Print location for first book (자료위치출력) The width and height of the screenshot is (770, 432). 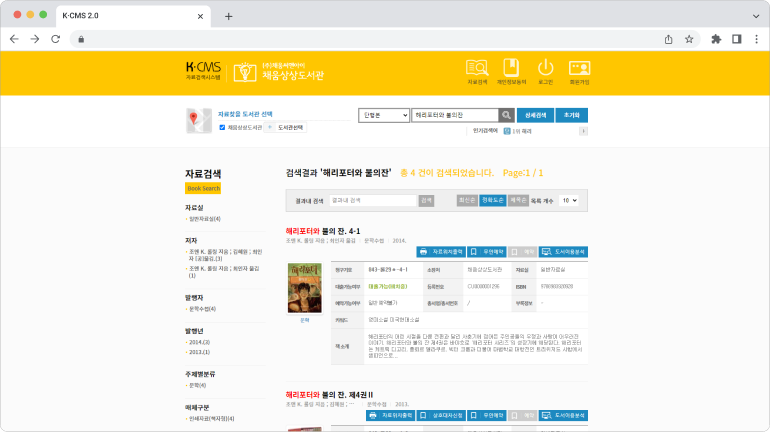(x=441, y=252)
